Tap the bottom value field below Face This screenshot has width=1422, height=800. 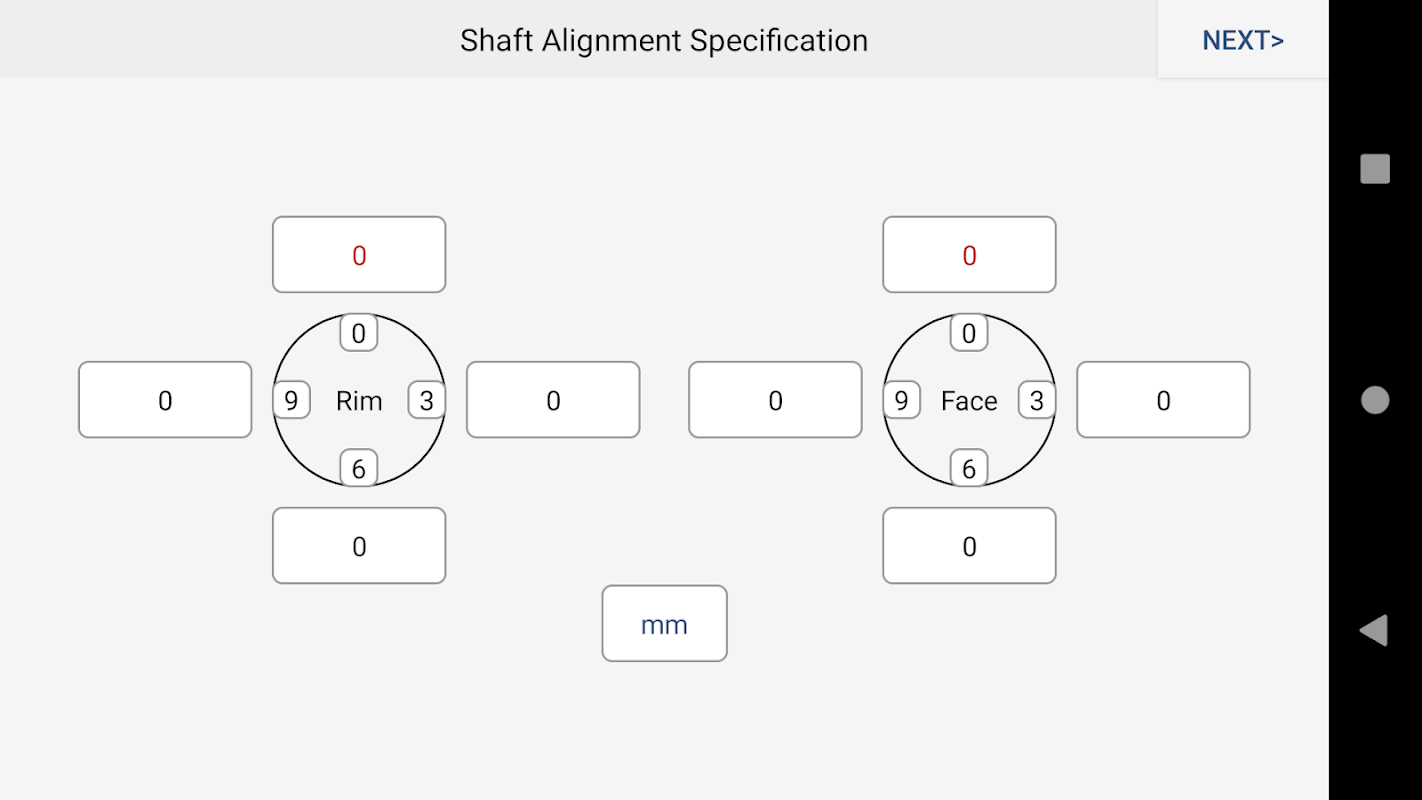tap(969, 546)
